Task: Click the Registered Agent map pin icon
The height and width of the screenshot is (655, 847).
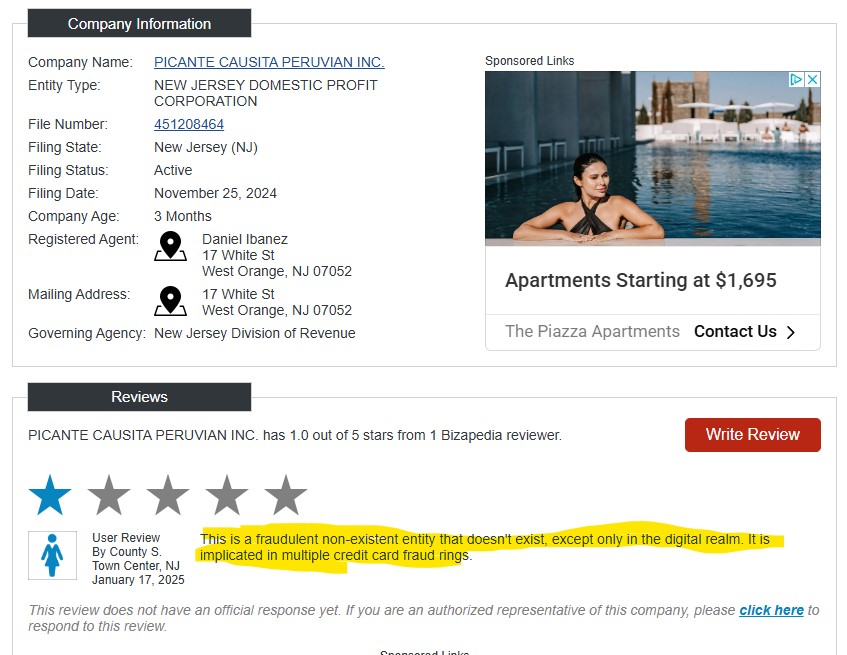Action: point(170,246)
